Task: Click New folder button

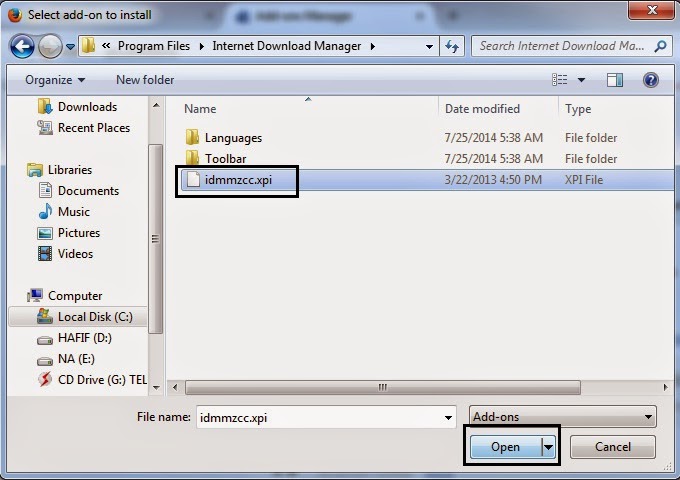Action: (145, 80)
